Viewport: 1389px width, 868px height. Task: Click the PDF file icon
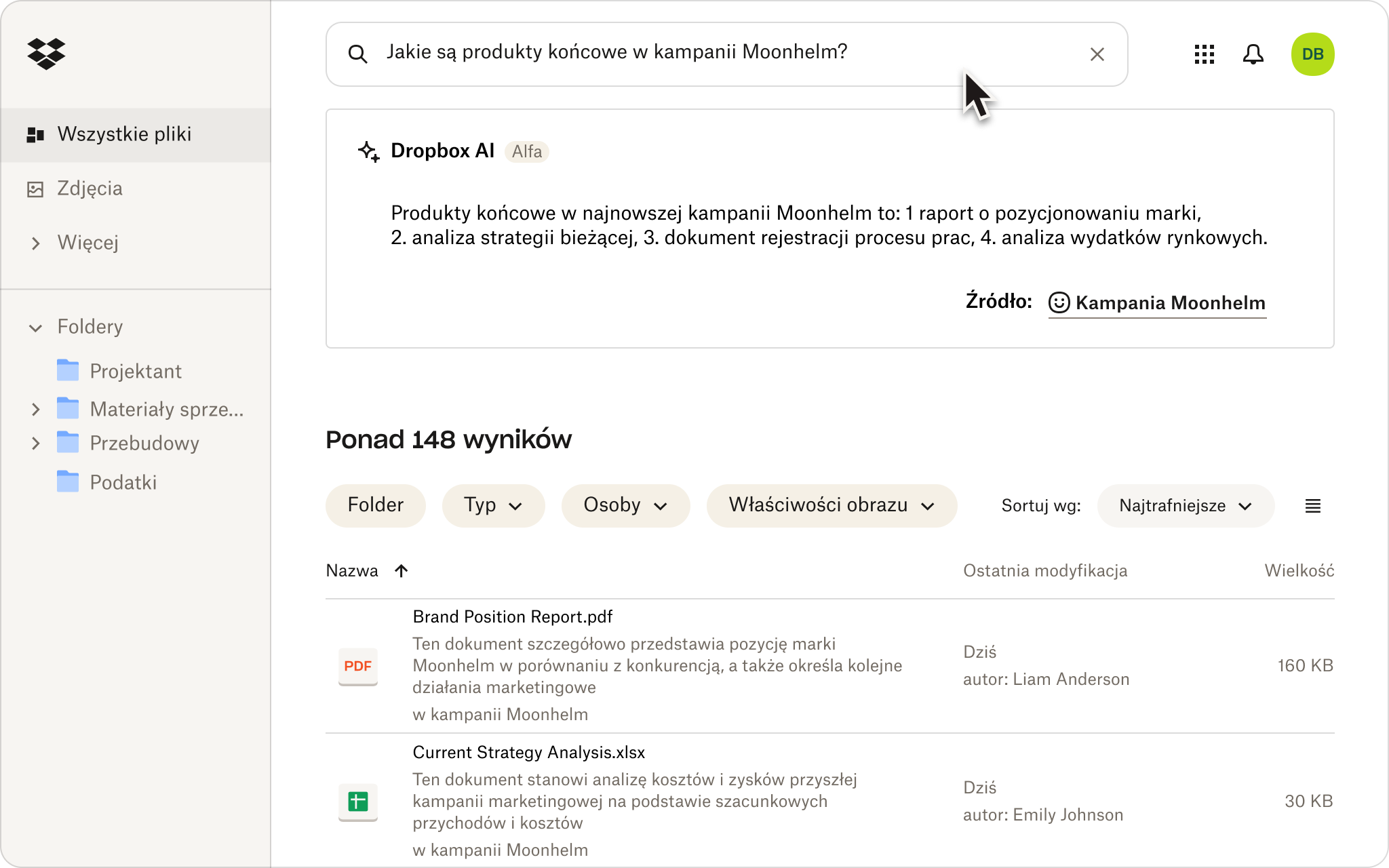[x=357, y=666]
